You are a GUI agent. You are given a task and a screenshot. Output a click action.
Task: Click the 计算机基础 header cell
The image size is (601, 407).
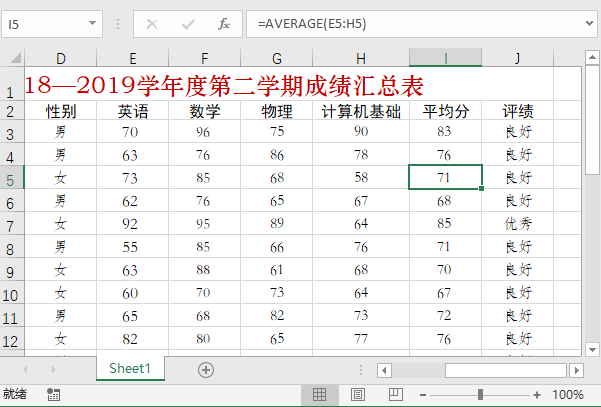pyautogui.click(x=361, y=111)
